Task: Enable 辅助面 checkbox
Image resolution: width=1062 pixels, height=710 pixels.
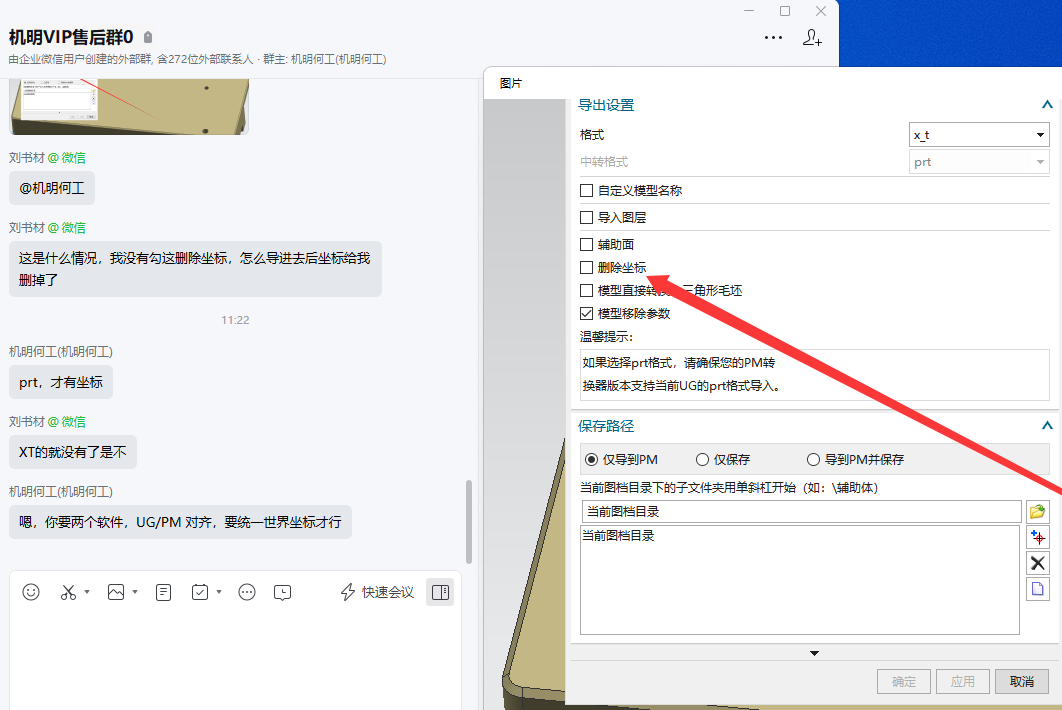Action: (x=587, y=244)
